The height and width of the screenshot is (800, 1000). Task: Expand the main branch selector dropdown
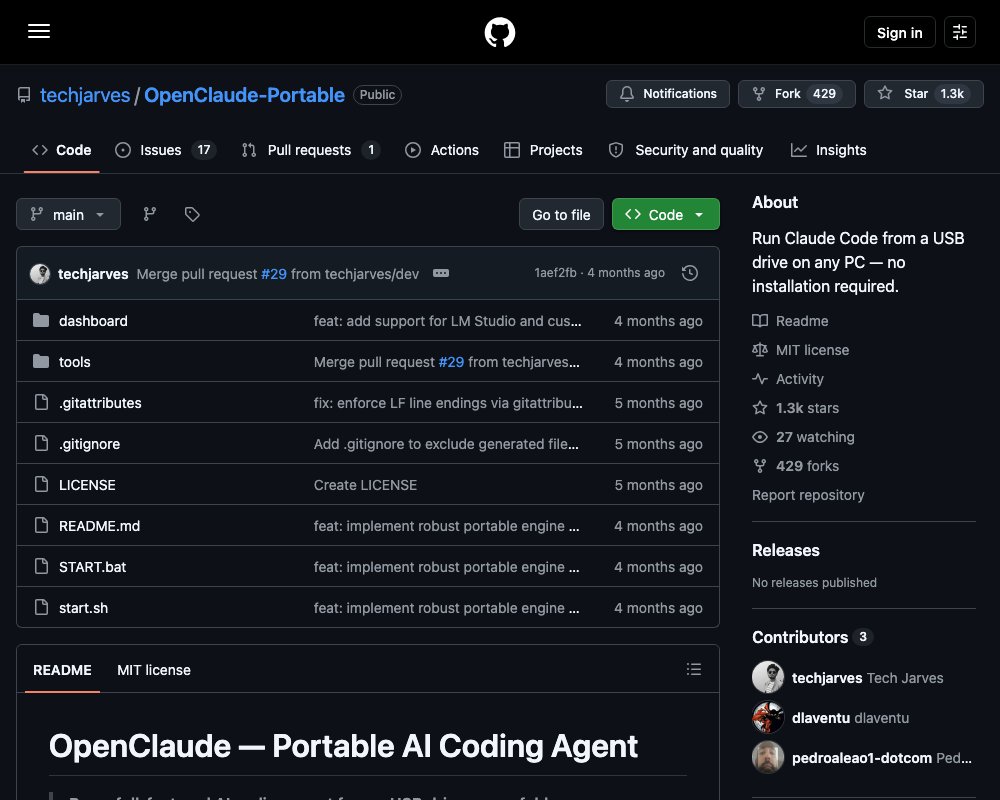68,214
